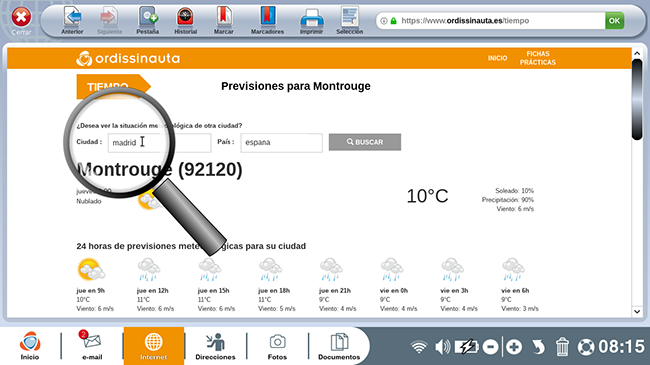Click the Precipitación: 90% text
Screen dimensions: 650x365
(x=507, y=200)
